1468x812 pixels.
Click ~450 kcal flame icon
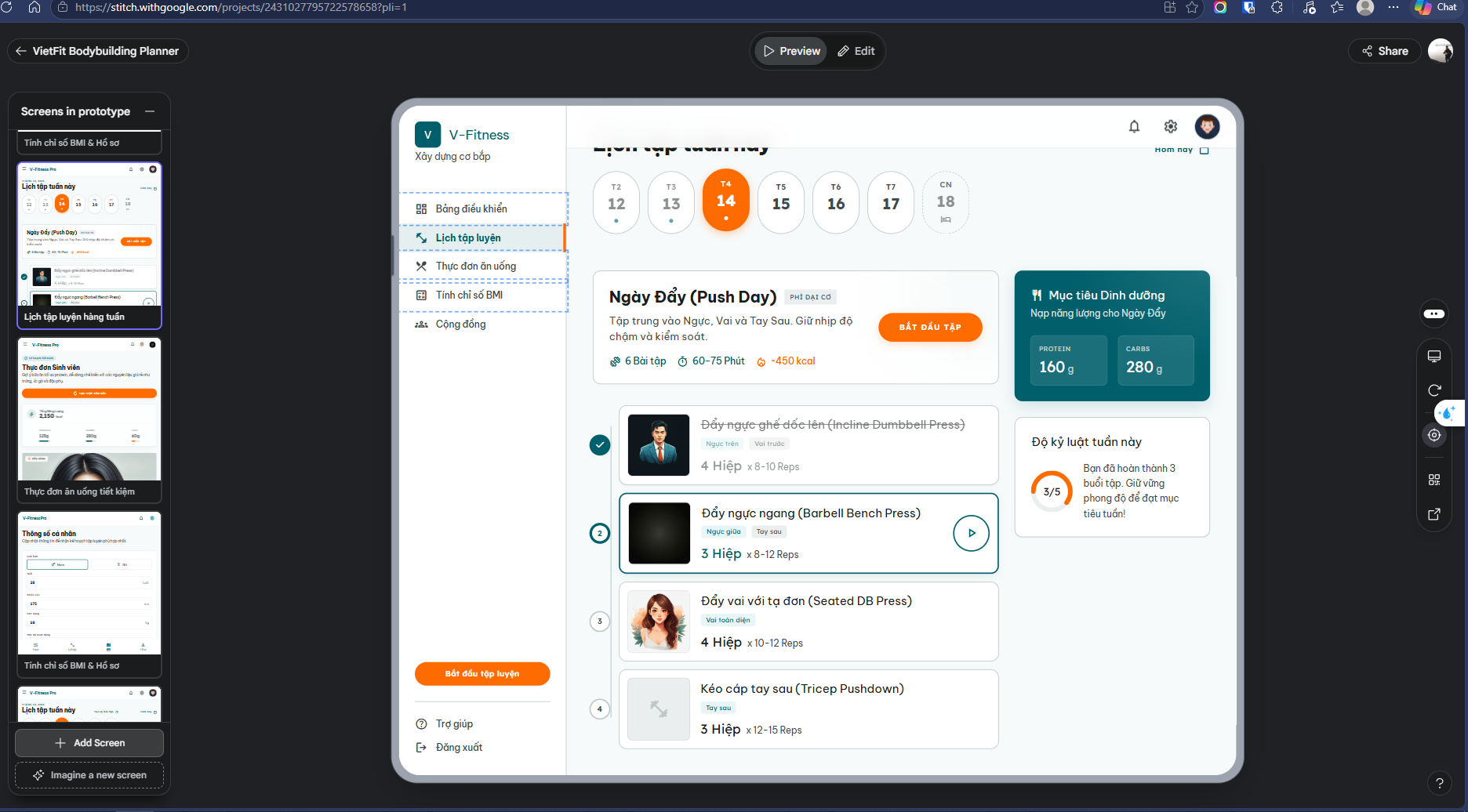(761, 361)
